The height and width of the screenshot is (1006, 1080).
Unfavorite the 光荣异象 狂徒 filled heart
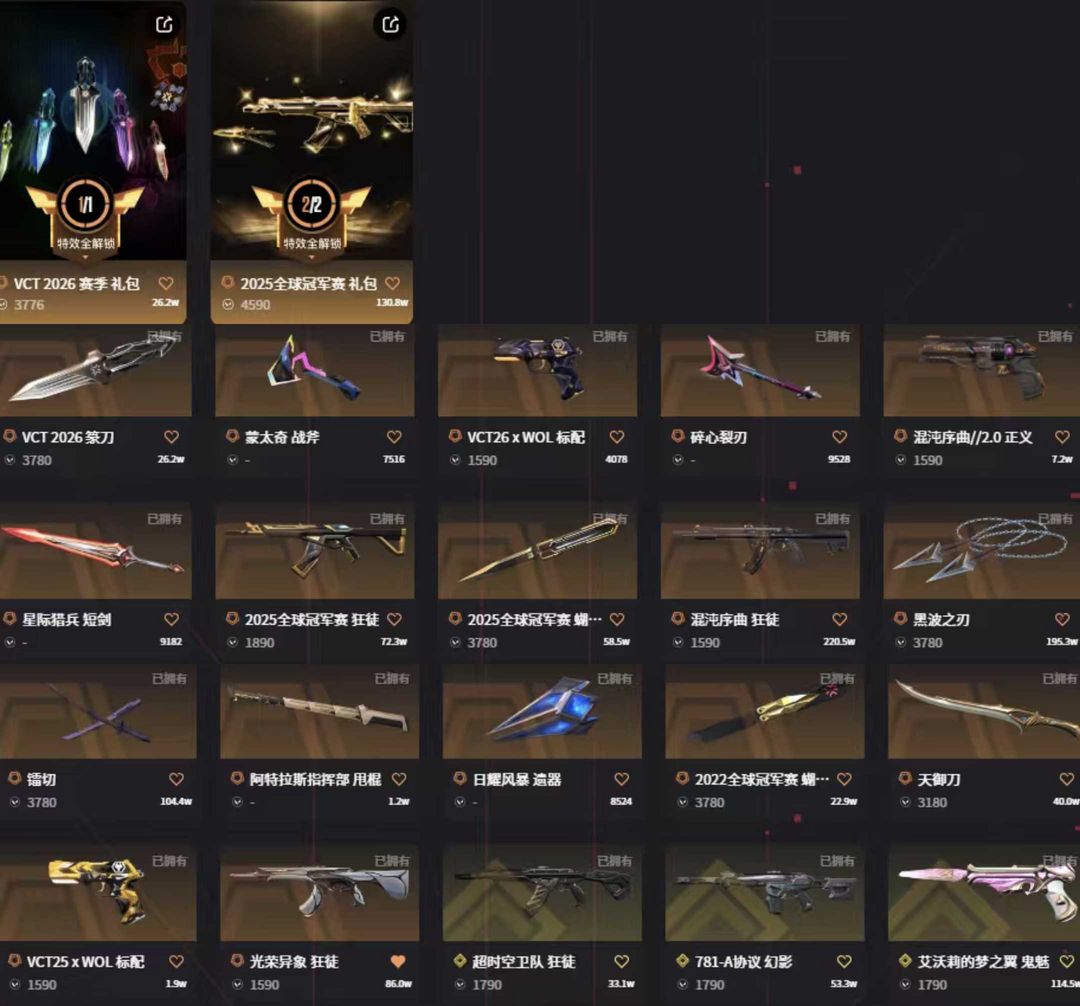398,961
